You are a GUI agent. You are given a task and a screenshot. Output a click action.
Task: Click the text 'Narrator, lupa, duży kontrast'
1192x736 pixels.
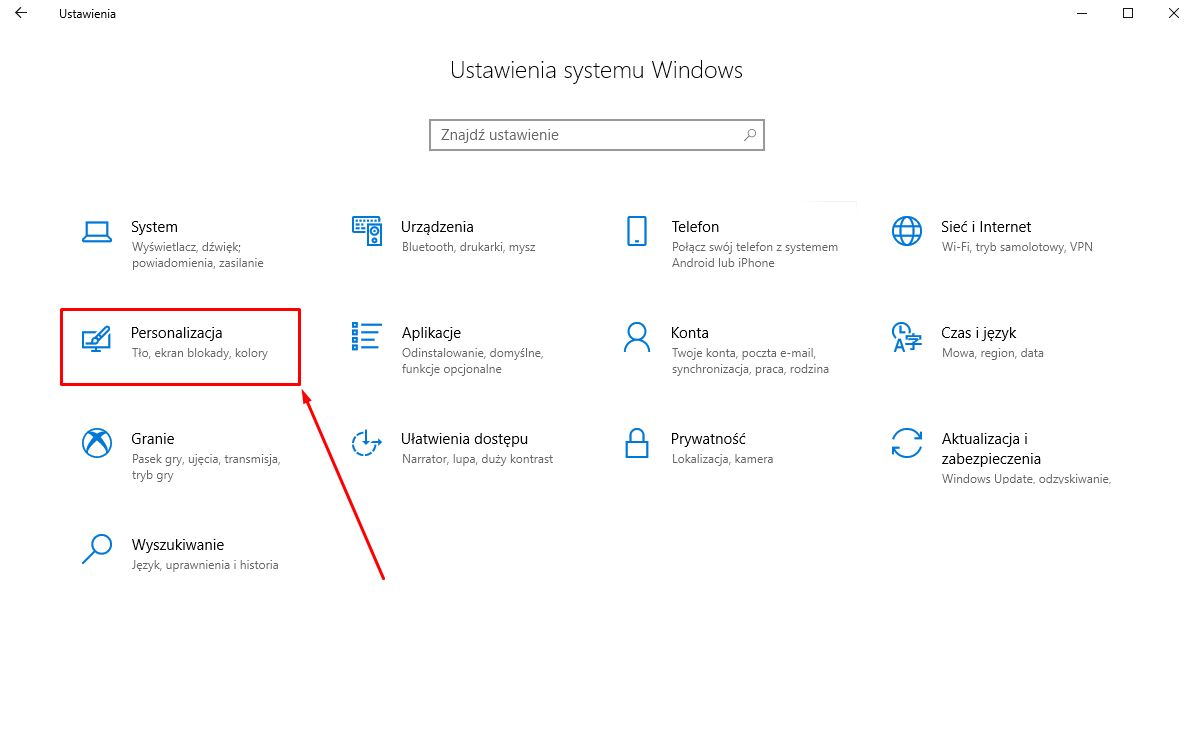pyautogui.click(x=477, y=459)
